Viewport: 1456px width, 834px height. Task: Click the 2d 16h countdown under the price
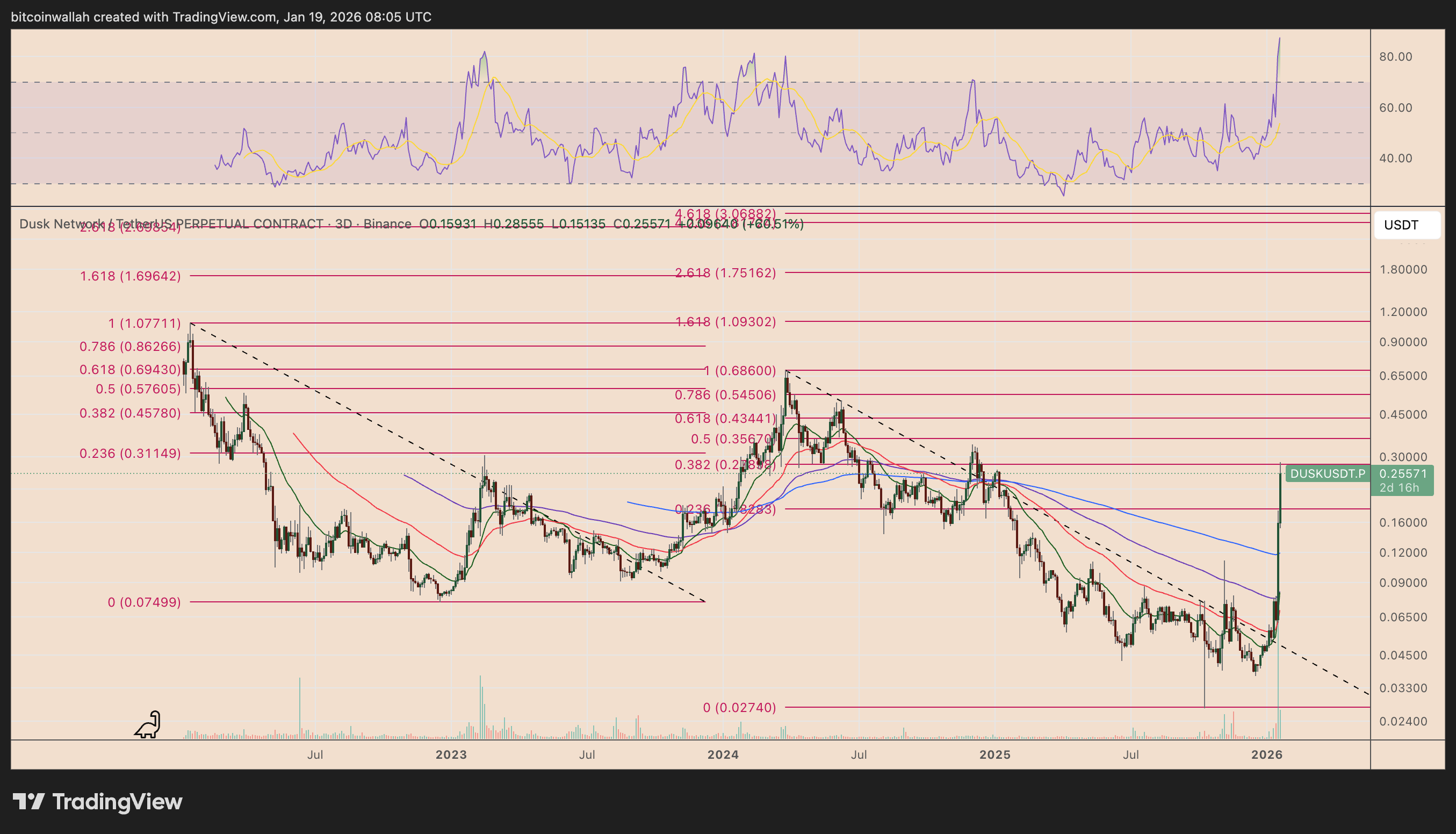point(1399,488)
